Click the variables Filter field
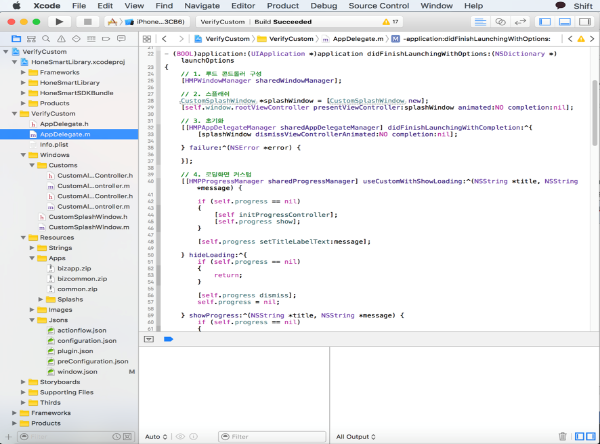600x444 pixels. (x=272, y=437)
